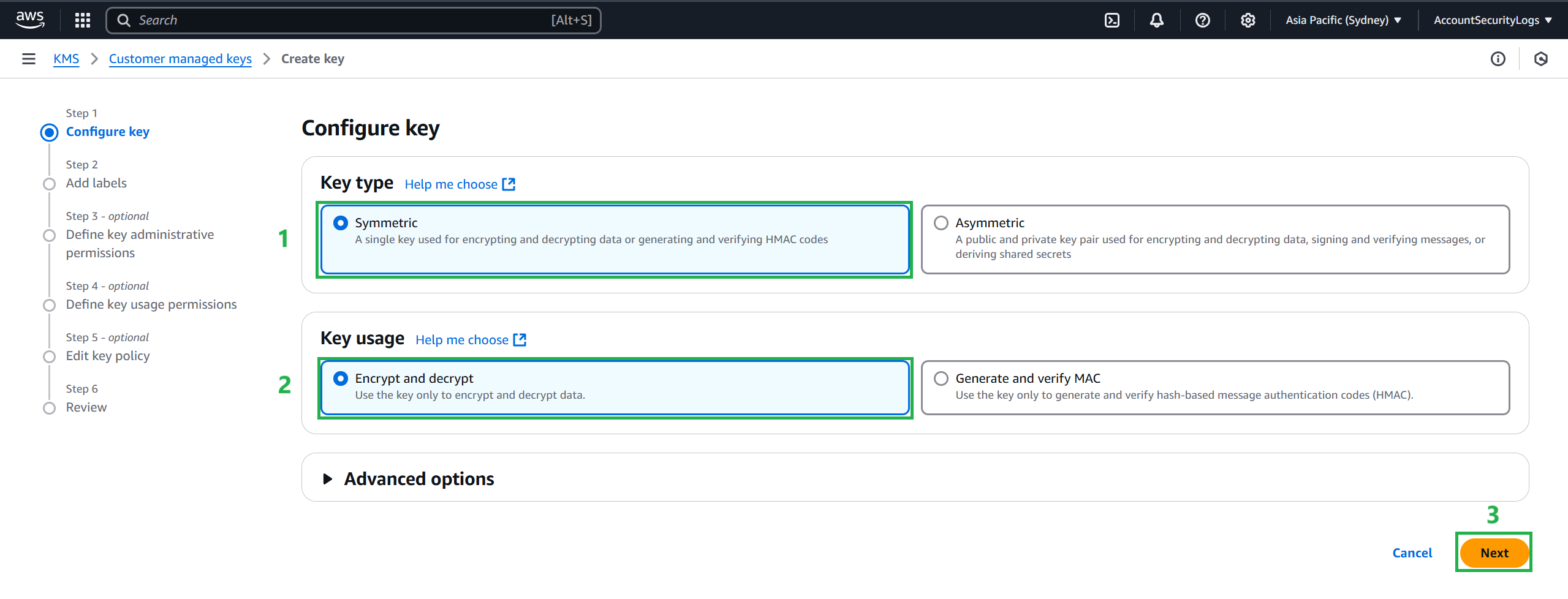The image size is (1568, 599).
Task: Open the info panel icon
Action: 1498,59
